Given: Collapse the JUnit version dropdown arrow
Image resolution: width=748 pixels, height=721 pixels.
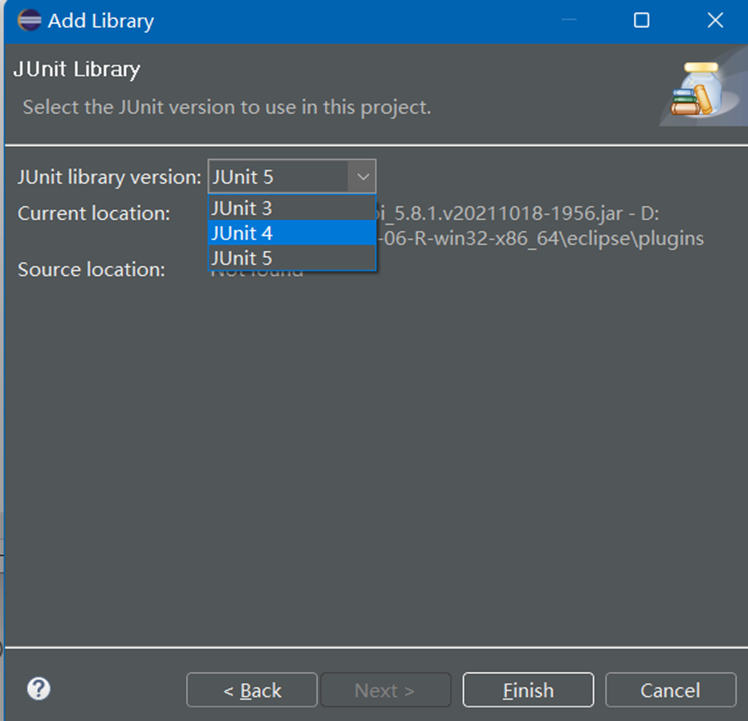Looking at the screenshot, I should pos(361,177).
